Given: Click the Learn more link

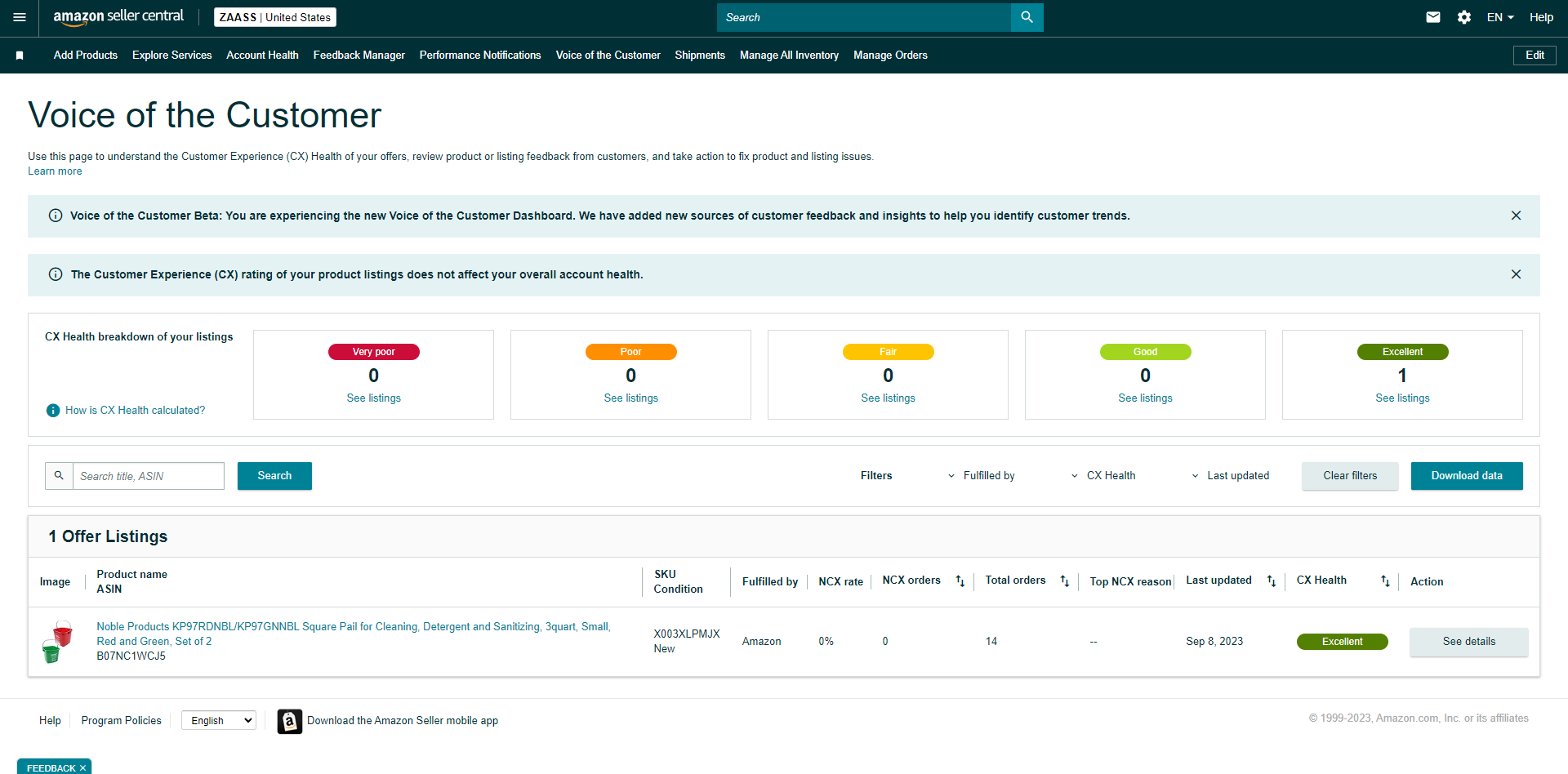Looking at the screenshot, I should coord(55,171).
